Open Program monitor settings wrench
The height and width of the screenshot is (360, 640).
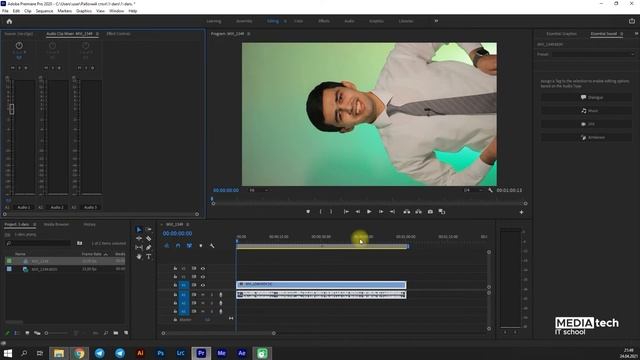click(x=490, y=190)
